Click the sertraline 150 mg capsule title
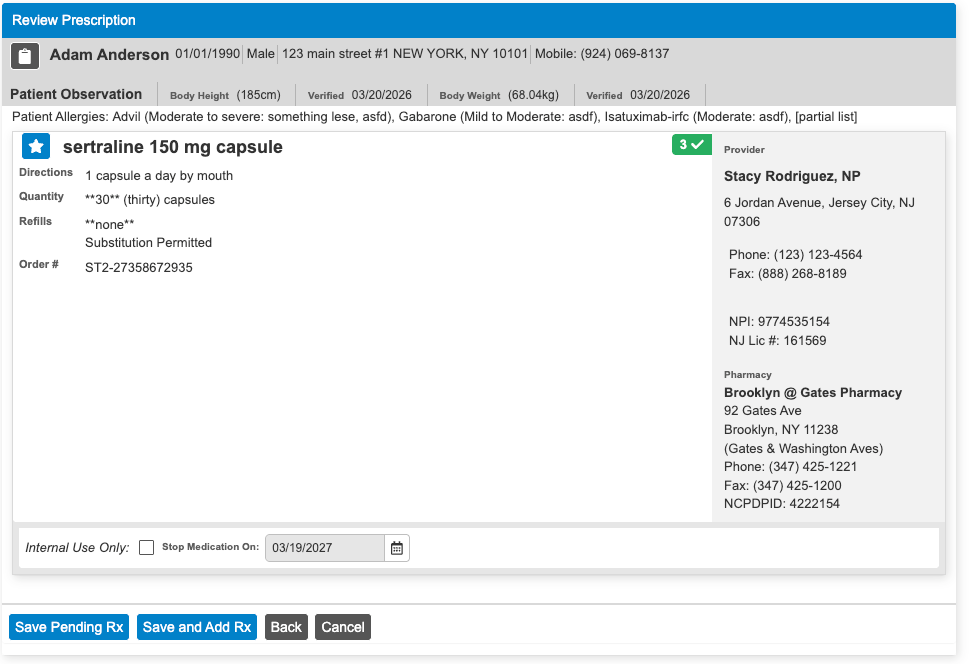 click(x=172, y=147)
